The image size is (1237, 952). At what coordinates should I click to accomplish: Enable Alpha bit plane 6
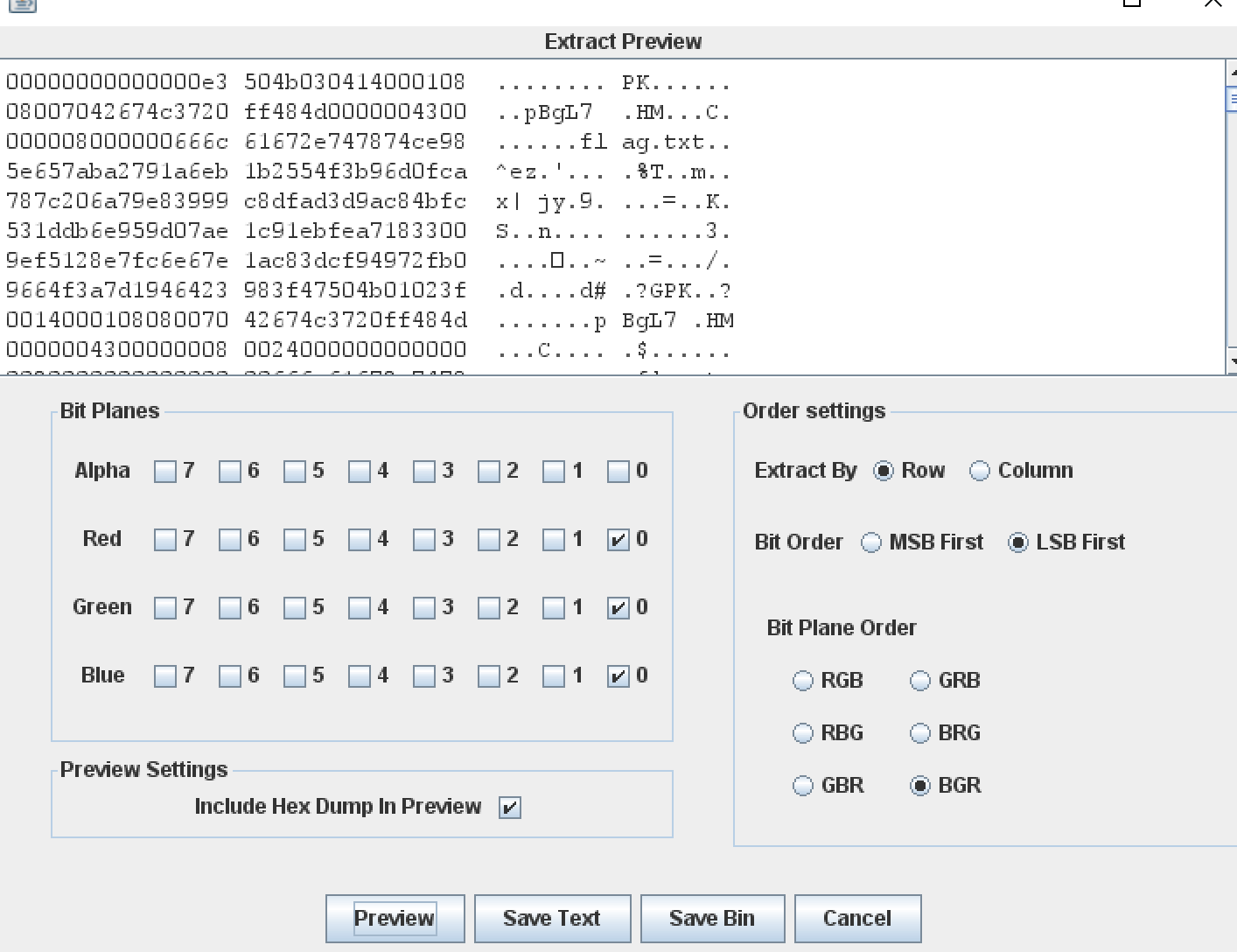coord(230,472)
